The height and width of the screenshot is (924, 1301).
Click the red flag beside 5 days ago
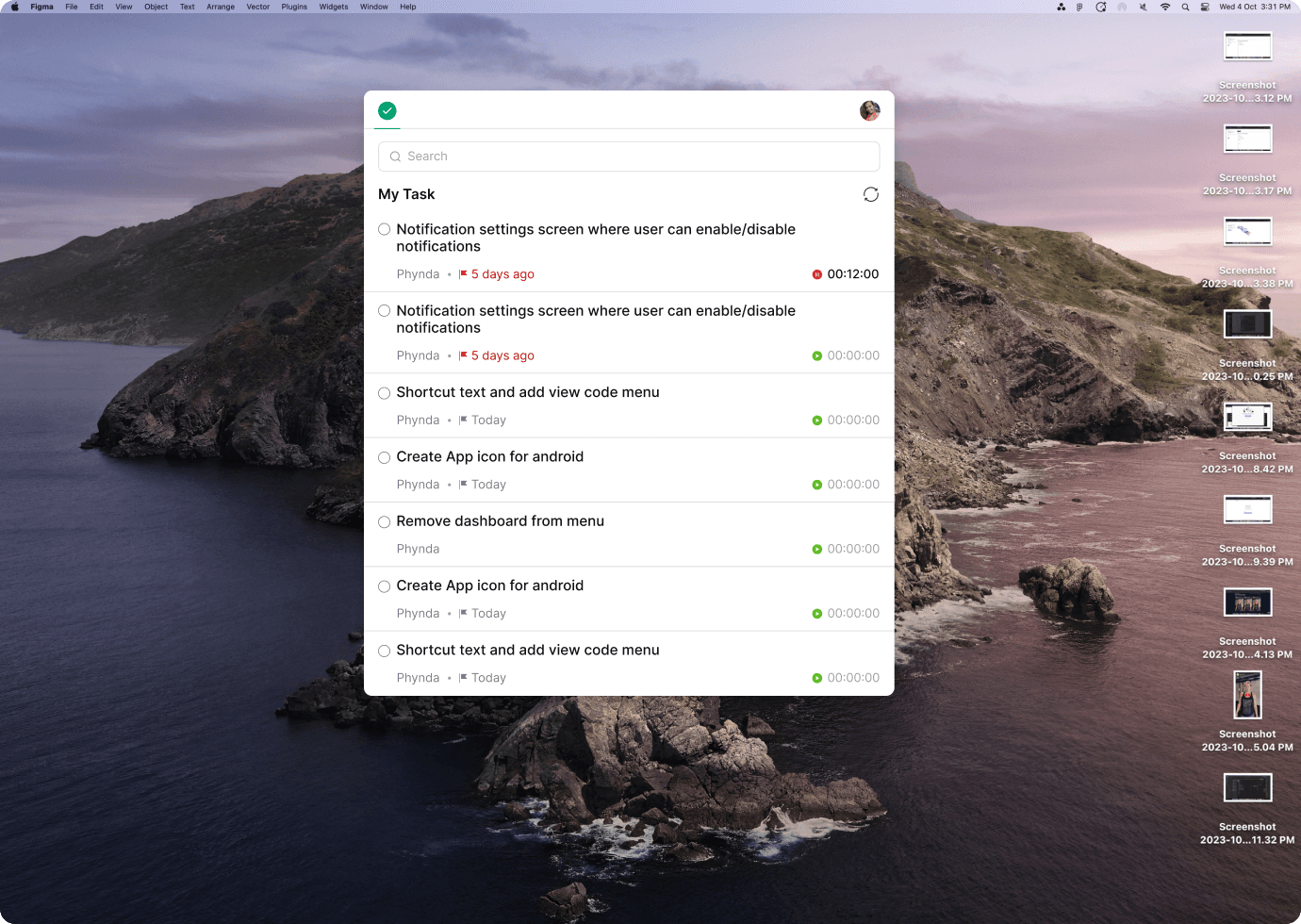tap(462, 273)
